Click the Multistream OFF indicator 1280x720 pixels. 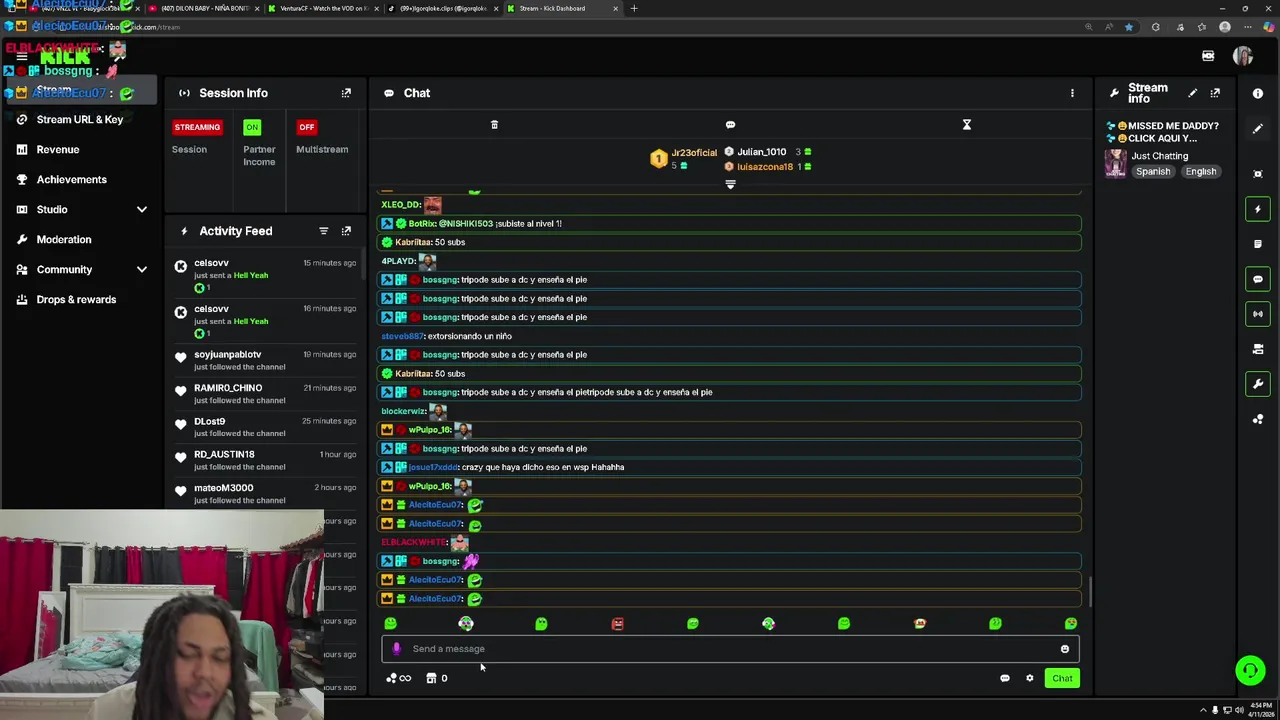click(306, 127)
